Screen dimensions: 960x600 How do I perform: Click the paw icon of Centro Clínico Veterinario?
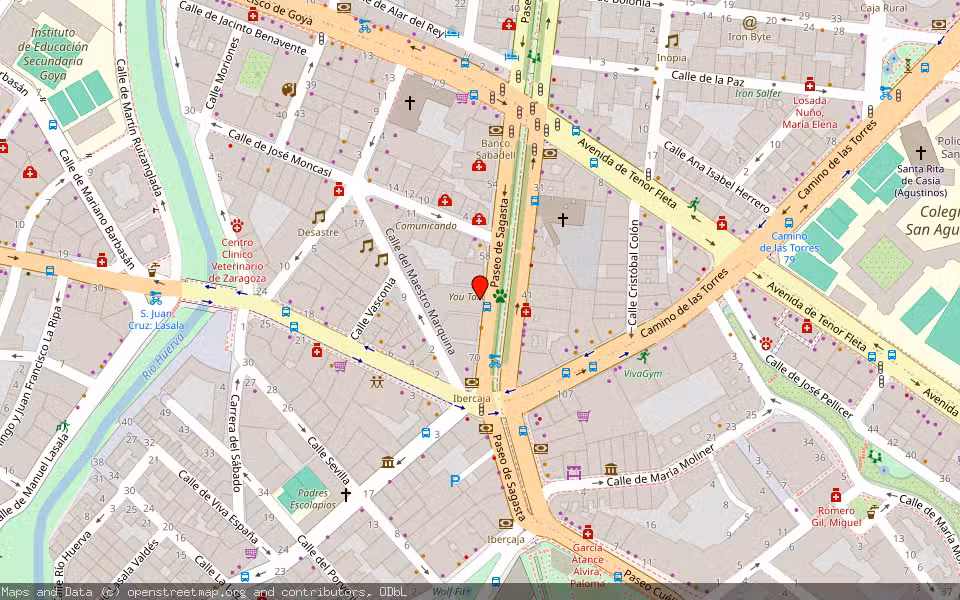pyautogui.click(x=237, y=225)
